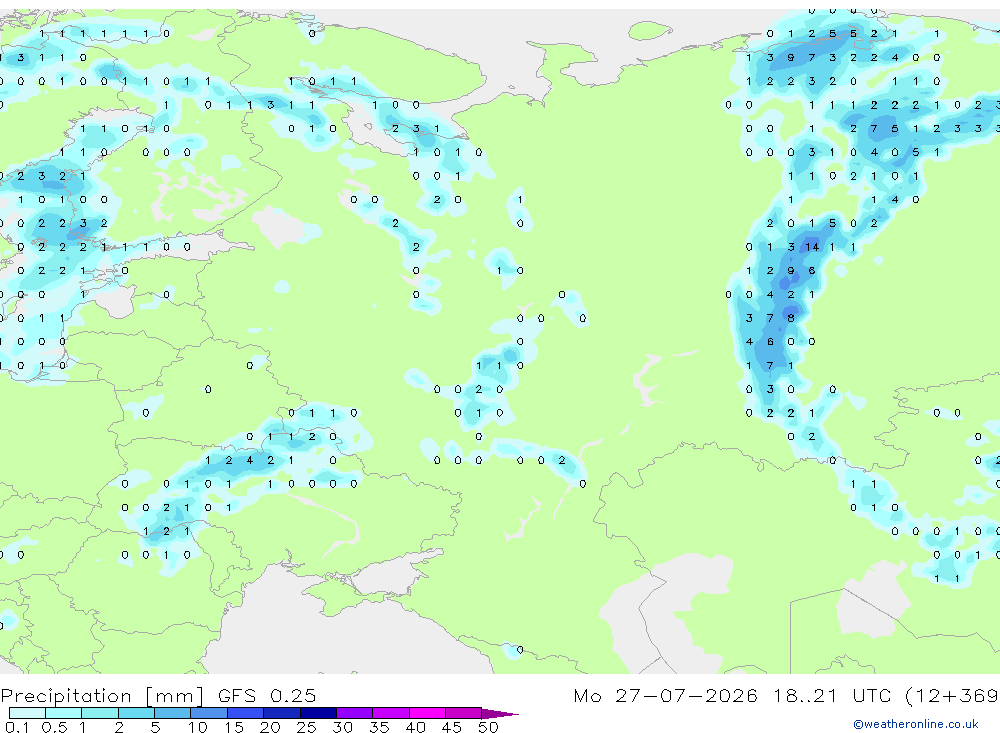1000x733 pixels.
Task: Click the 35–40 mm purple legend swatch
Action: (391, 713)
